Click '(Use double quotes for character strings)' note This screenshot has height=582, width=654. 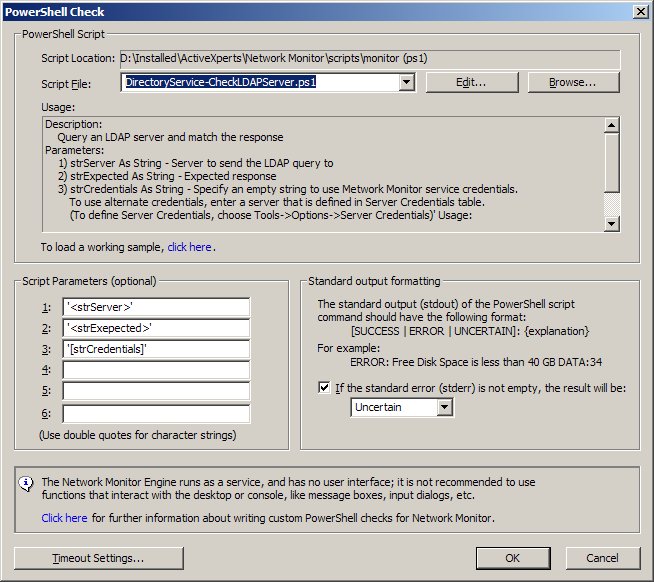click(138, 435)
